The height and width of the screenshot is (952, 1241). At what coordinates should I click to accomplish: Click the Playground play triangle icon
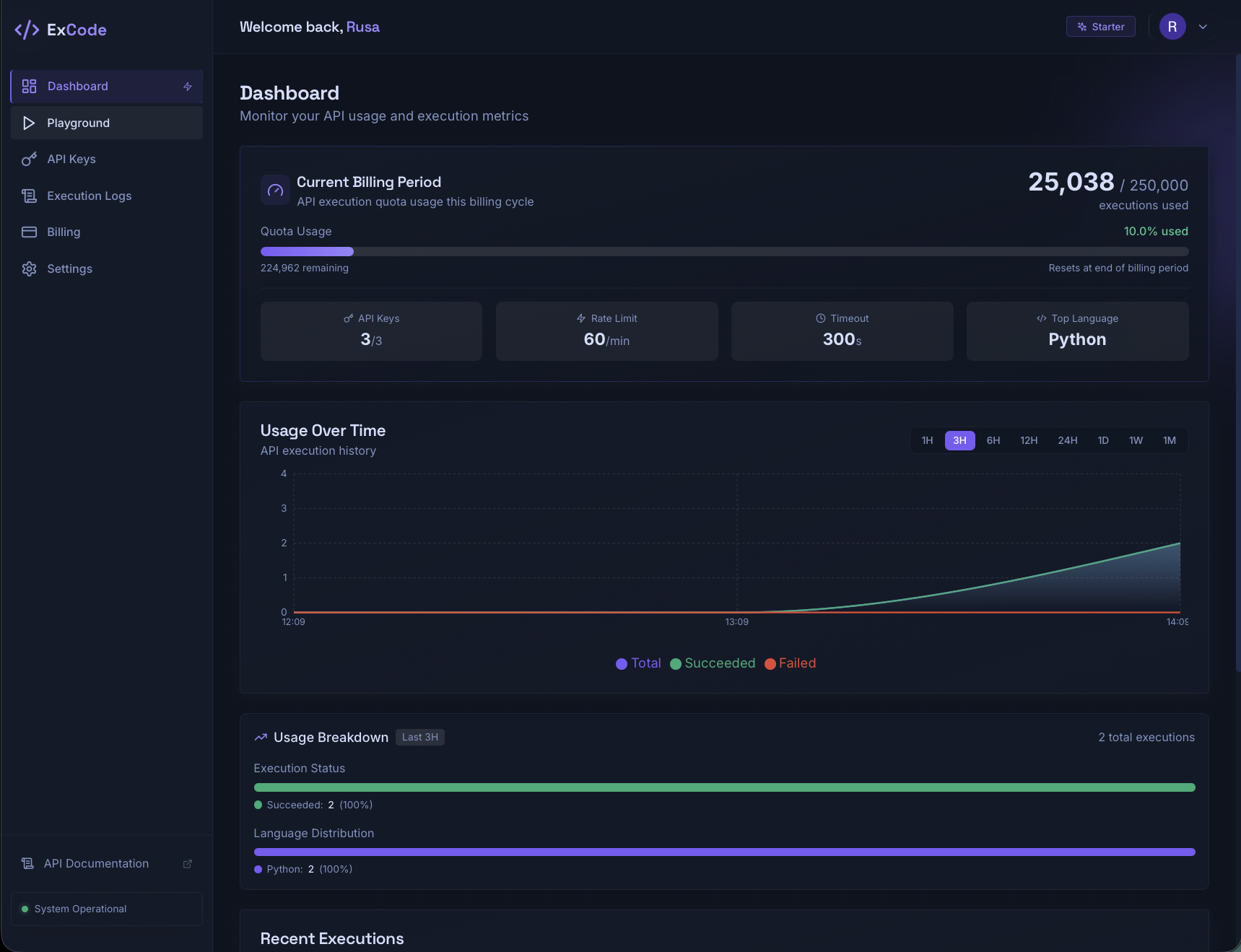(x=29, y=123)
